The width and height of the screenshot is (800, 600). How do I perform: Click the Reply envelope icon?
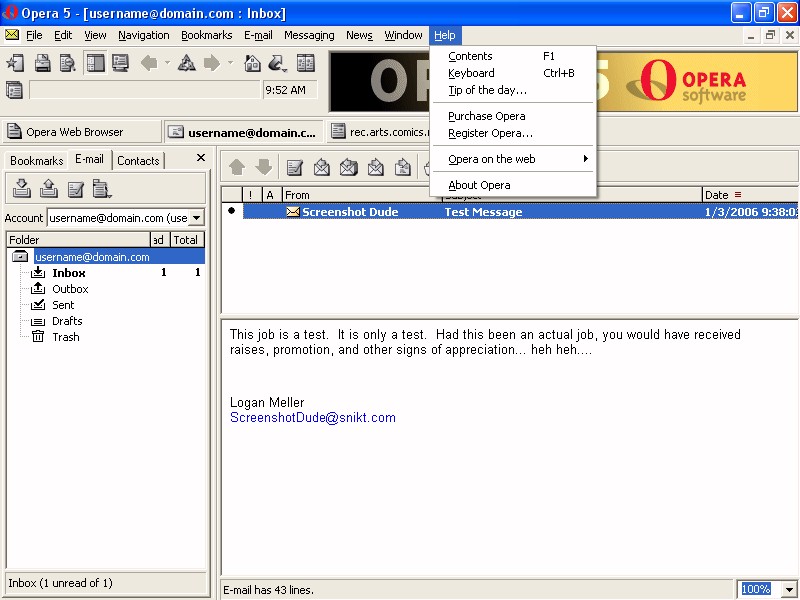click(x=322, y=167)
